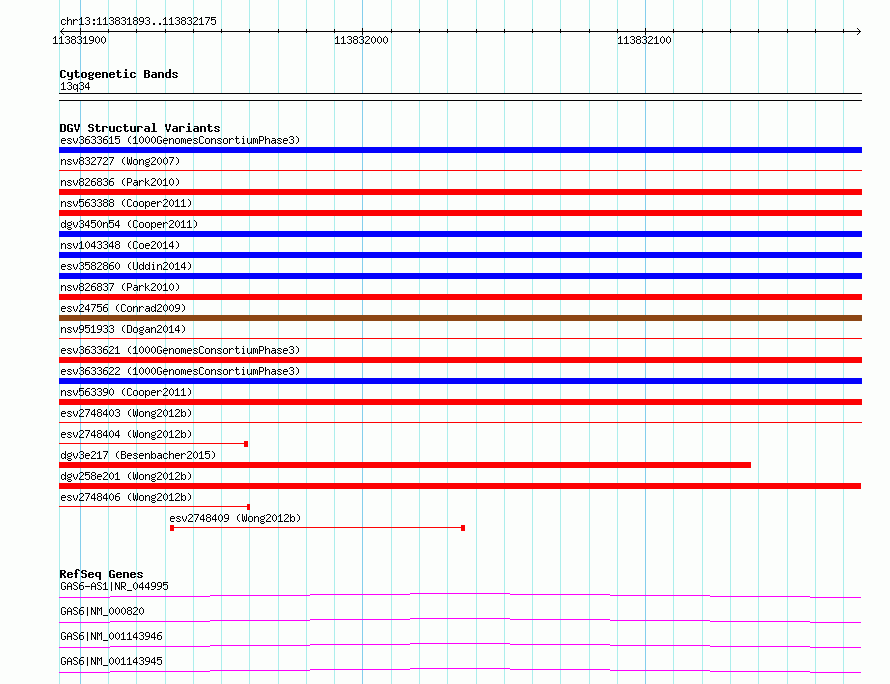The width and height of the screenshot is (890, 684).
Task: Click gene label GAS6-AS1|NR_044995
Action: coord(114,586)
